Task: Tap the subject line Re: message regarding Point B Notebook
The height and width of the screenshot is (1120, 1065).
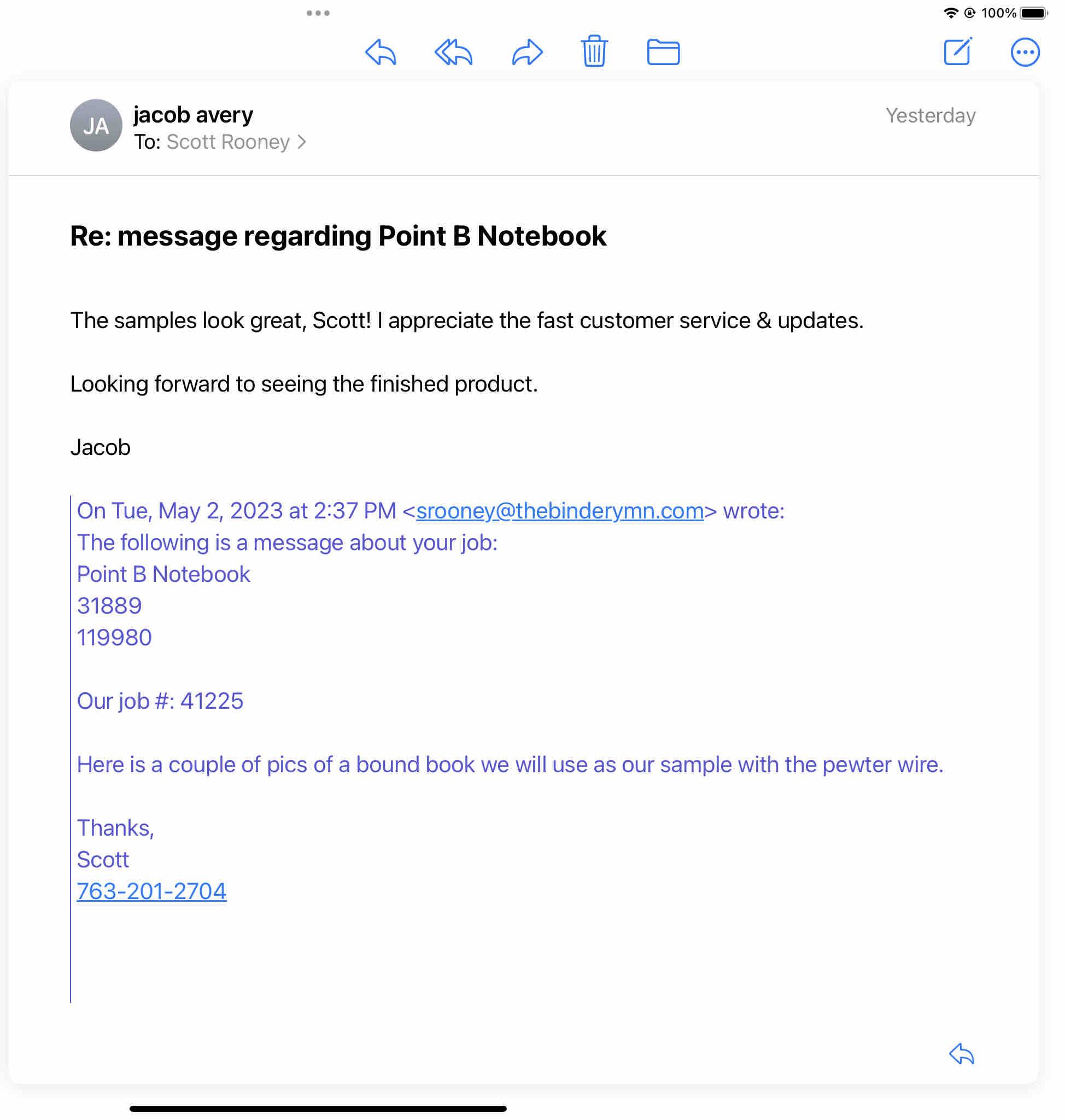Action: click(x=338, y=236)
